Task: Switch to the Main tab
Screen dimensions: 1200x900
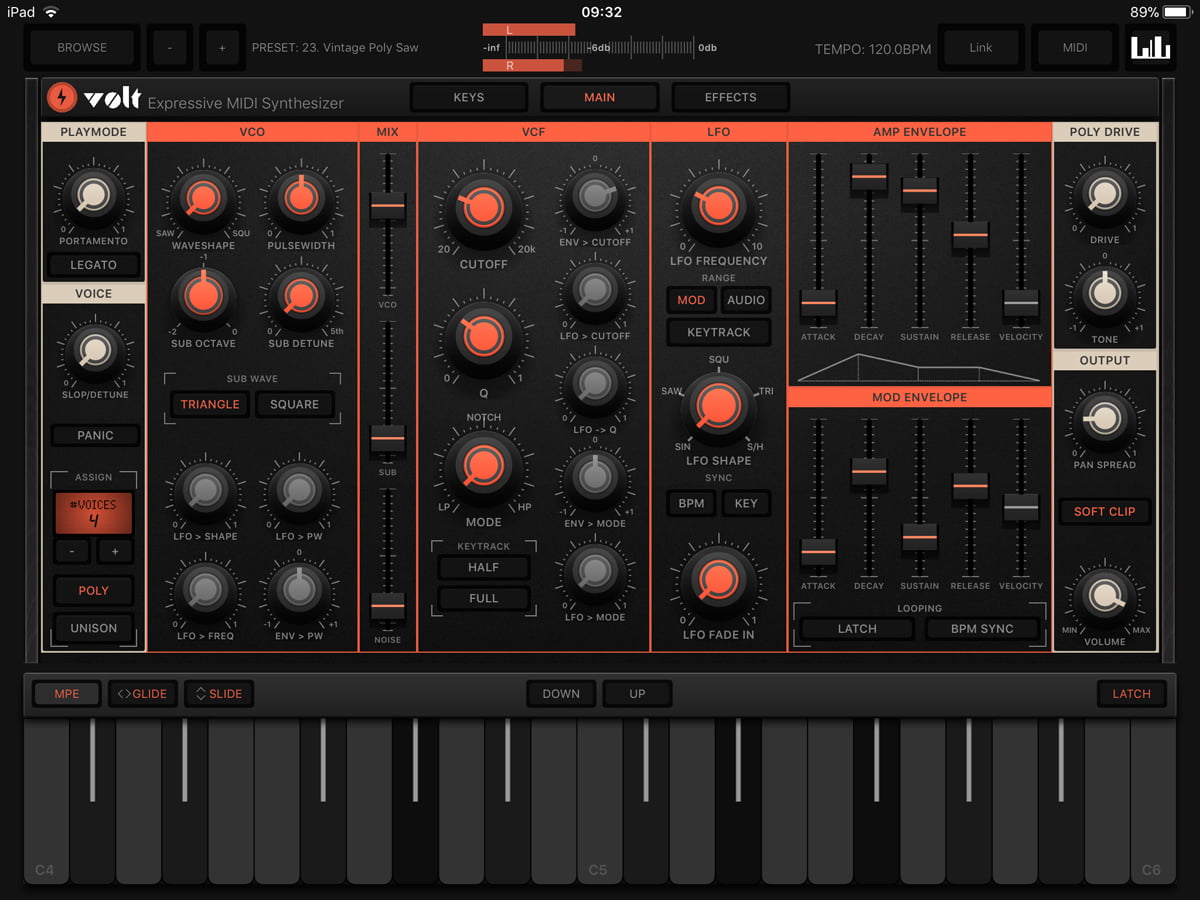Action: click(600, 97)
